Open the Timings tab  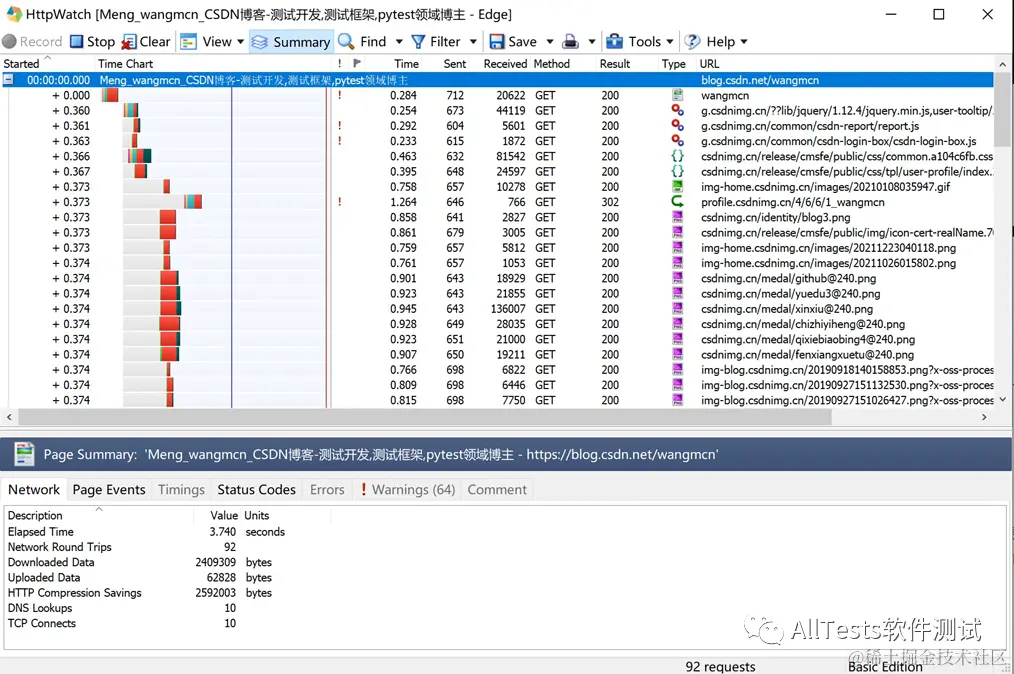181,490
